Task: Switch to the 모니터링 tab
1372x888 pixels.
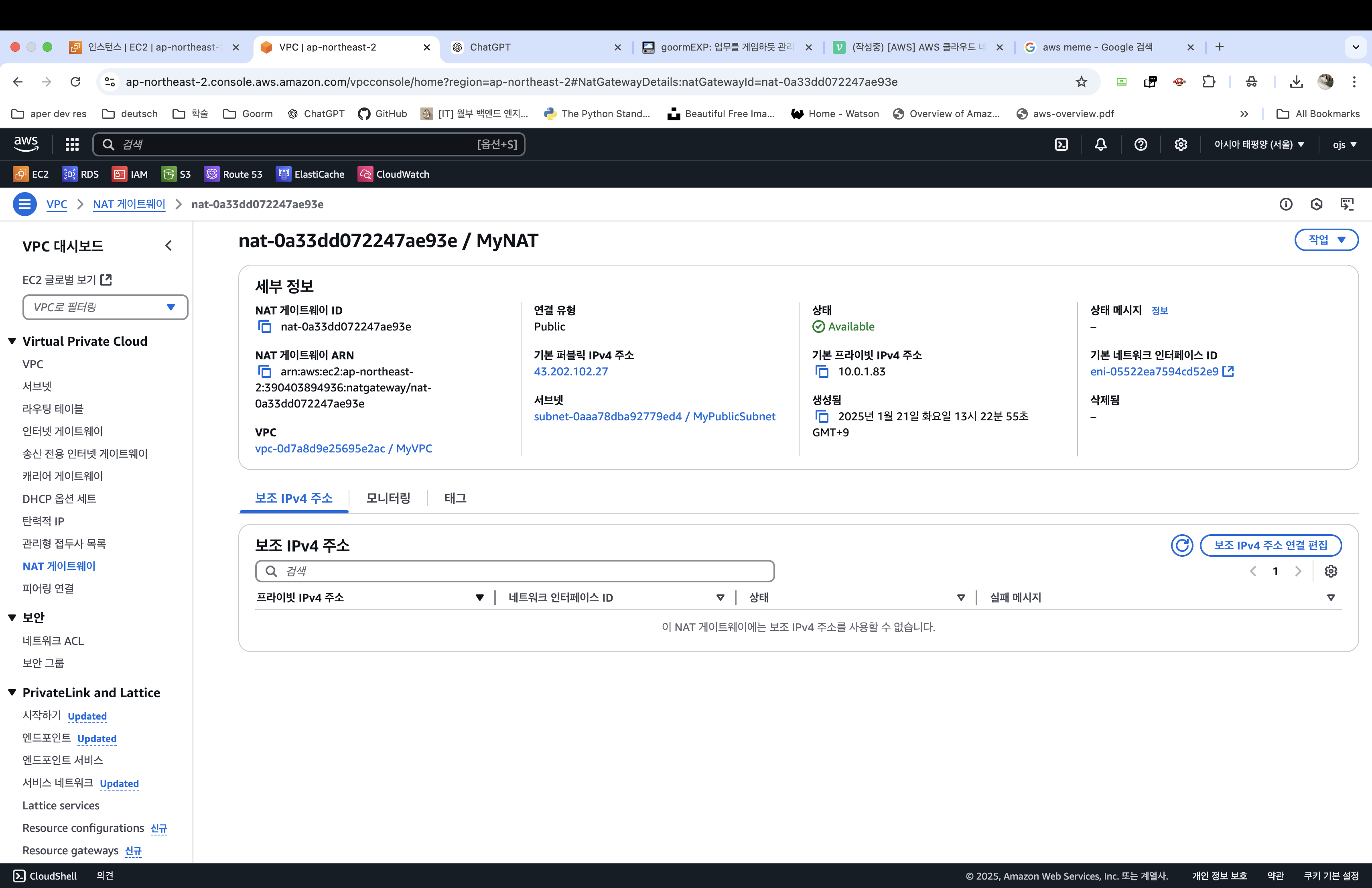Action: 388,498
